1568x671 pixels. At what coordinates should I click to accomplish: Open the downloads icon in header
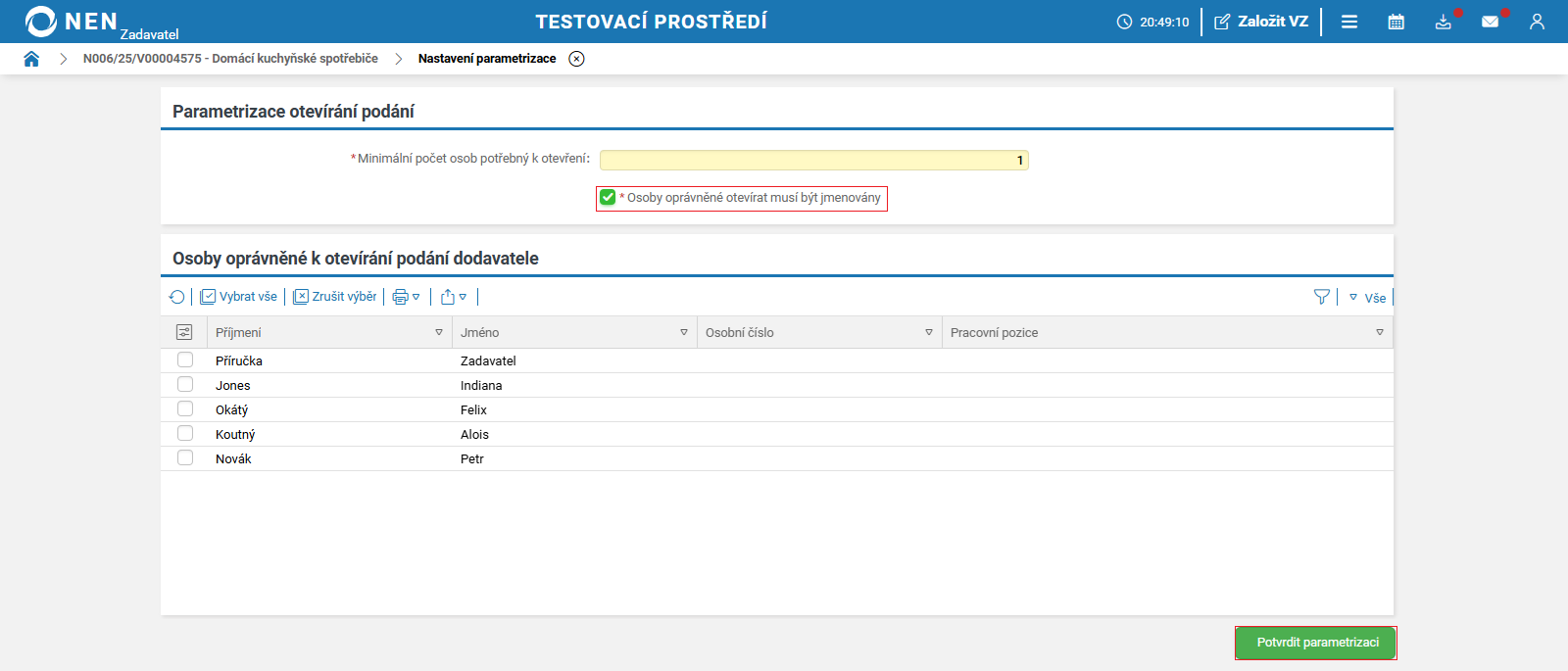point(1444,22)
